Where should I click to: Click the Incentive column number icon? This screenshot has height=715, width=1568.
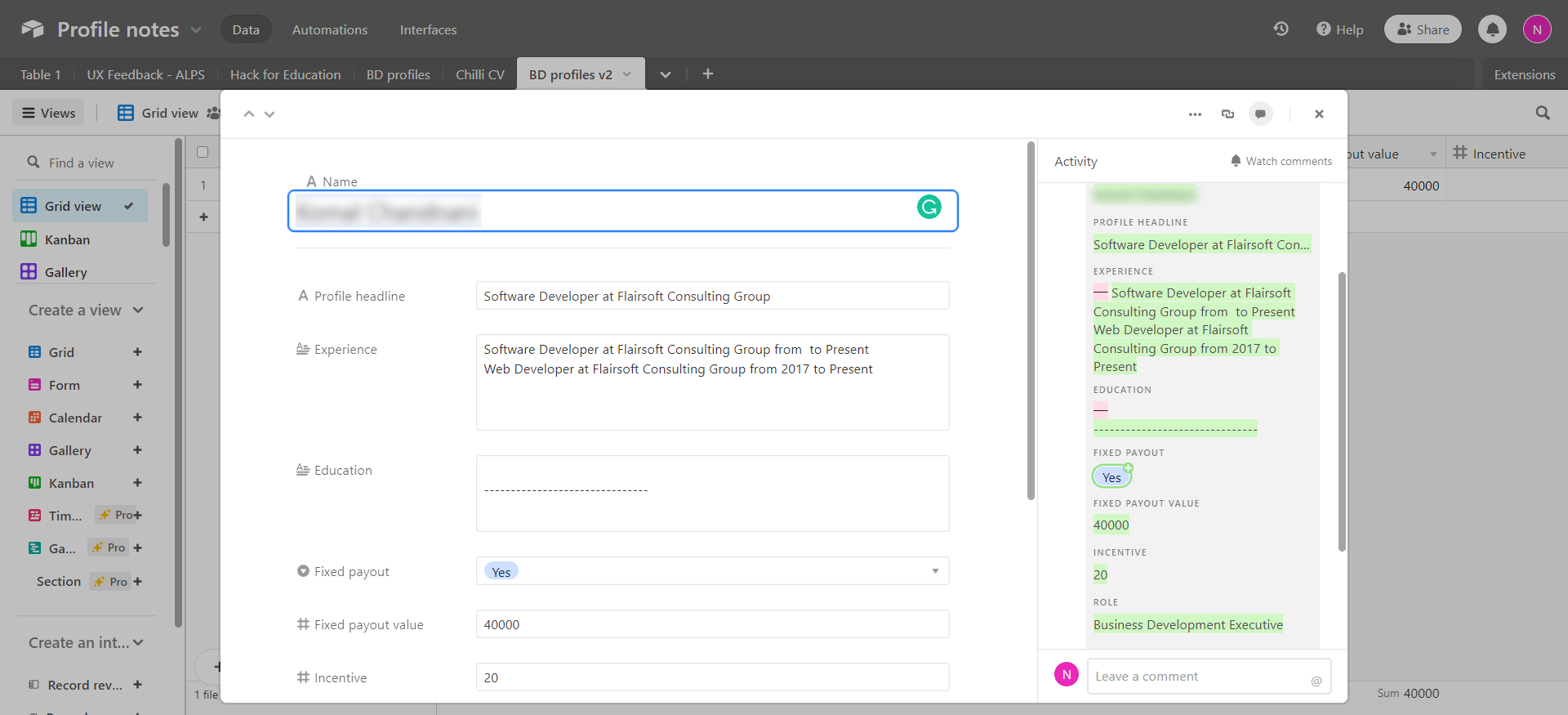click(x=1460, y=153)
